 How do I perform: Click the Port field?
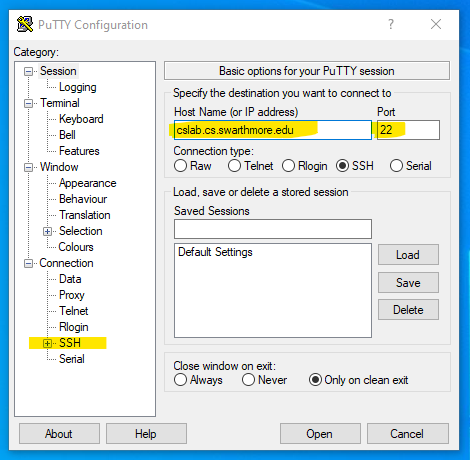(408, 130)
